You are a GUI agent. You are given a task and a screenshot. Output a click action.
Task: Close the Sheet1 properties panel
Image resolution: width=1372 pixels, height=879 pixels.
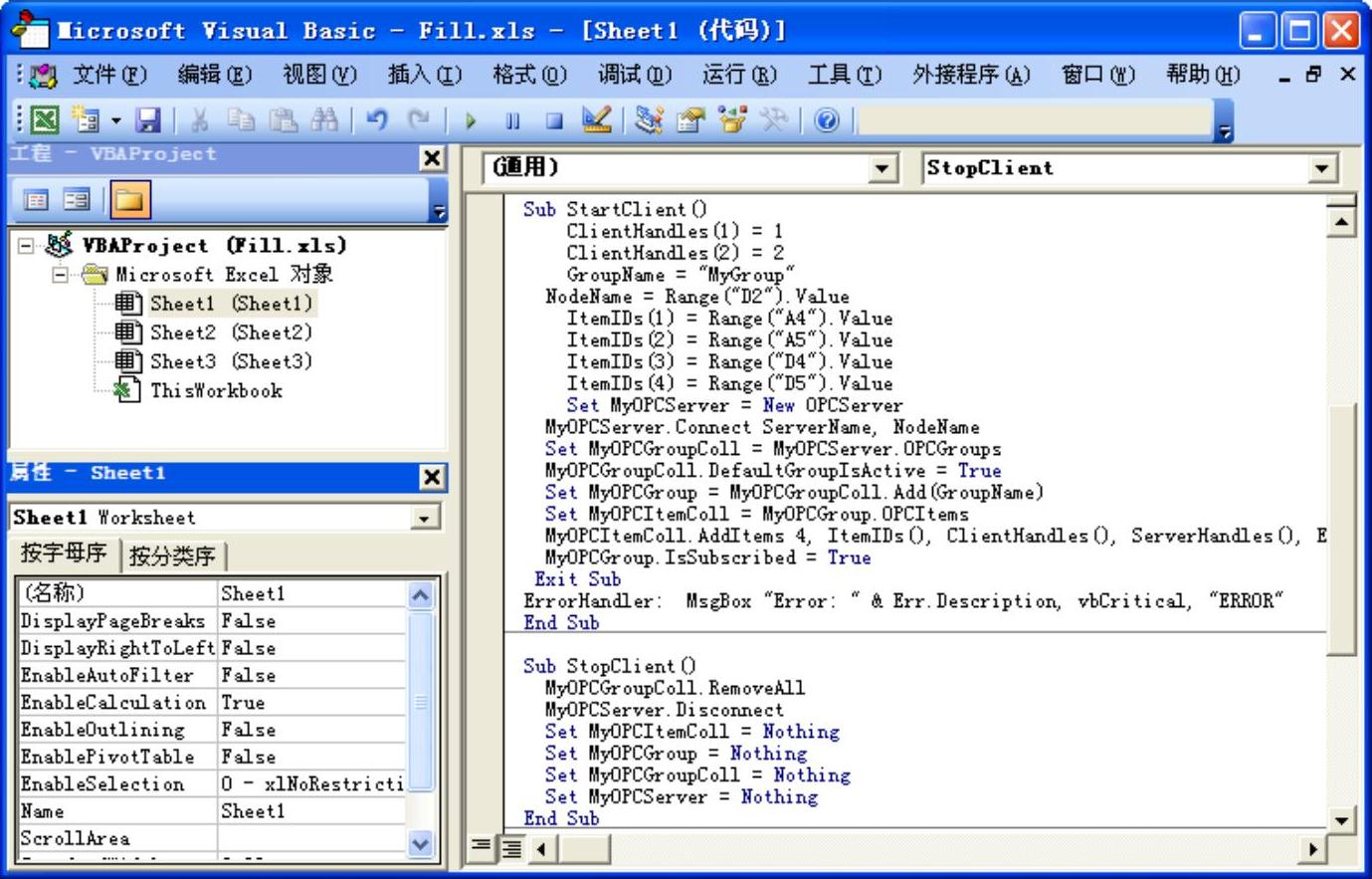click(x=432, y=477)
